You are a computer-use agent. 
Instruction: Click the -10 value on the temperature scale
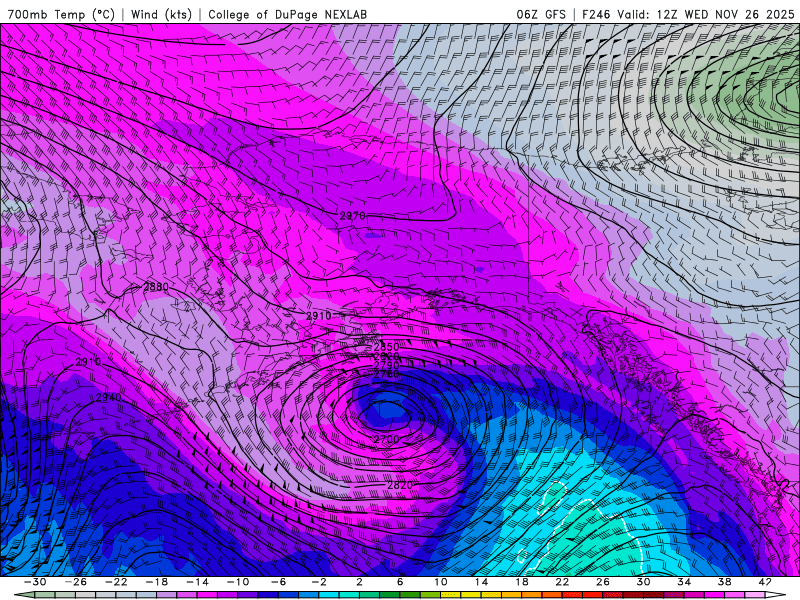point(238,582)
